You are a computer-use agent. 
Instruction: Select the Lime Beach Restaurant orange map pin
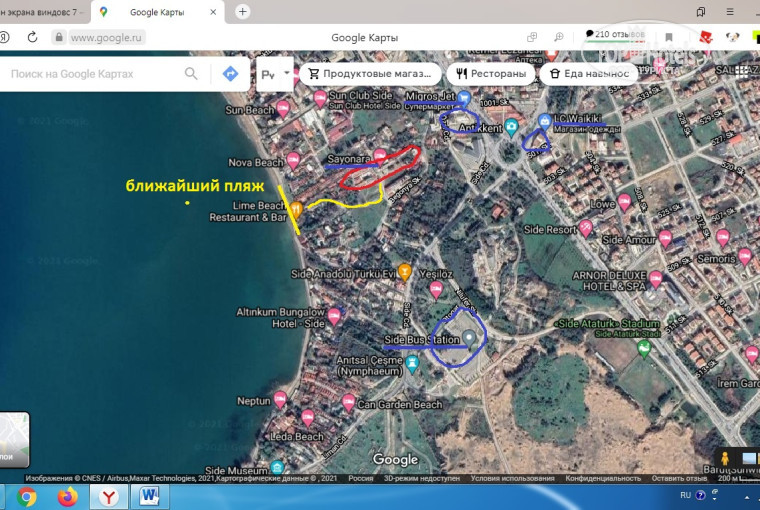pos(296,210)
